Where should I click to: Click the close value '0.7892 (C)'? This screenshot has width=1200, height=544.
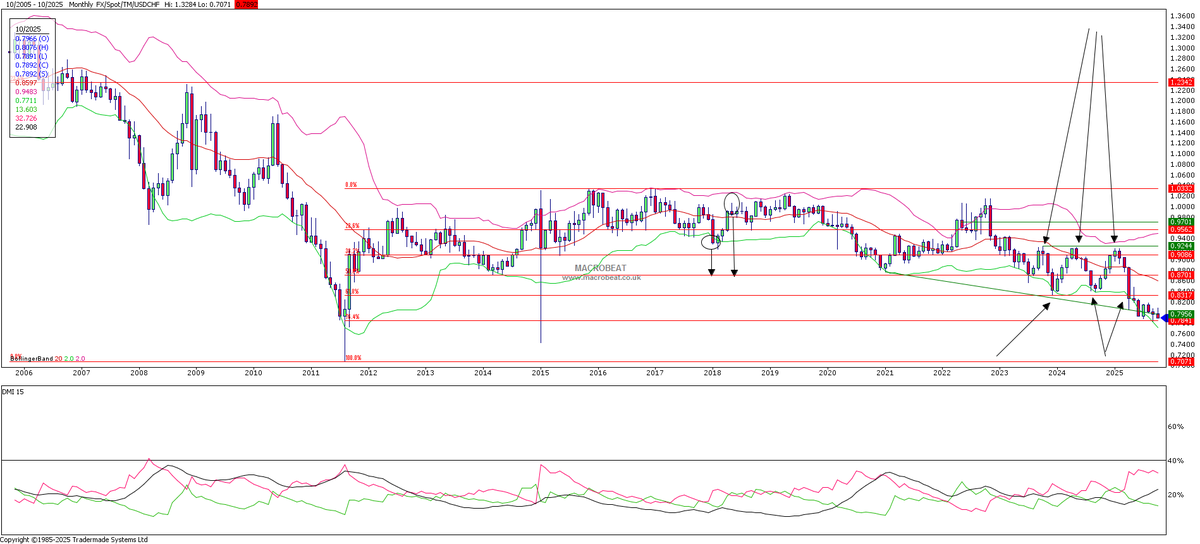[x=32, y=65]
